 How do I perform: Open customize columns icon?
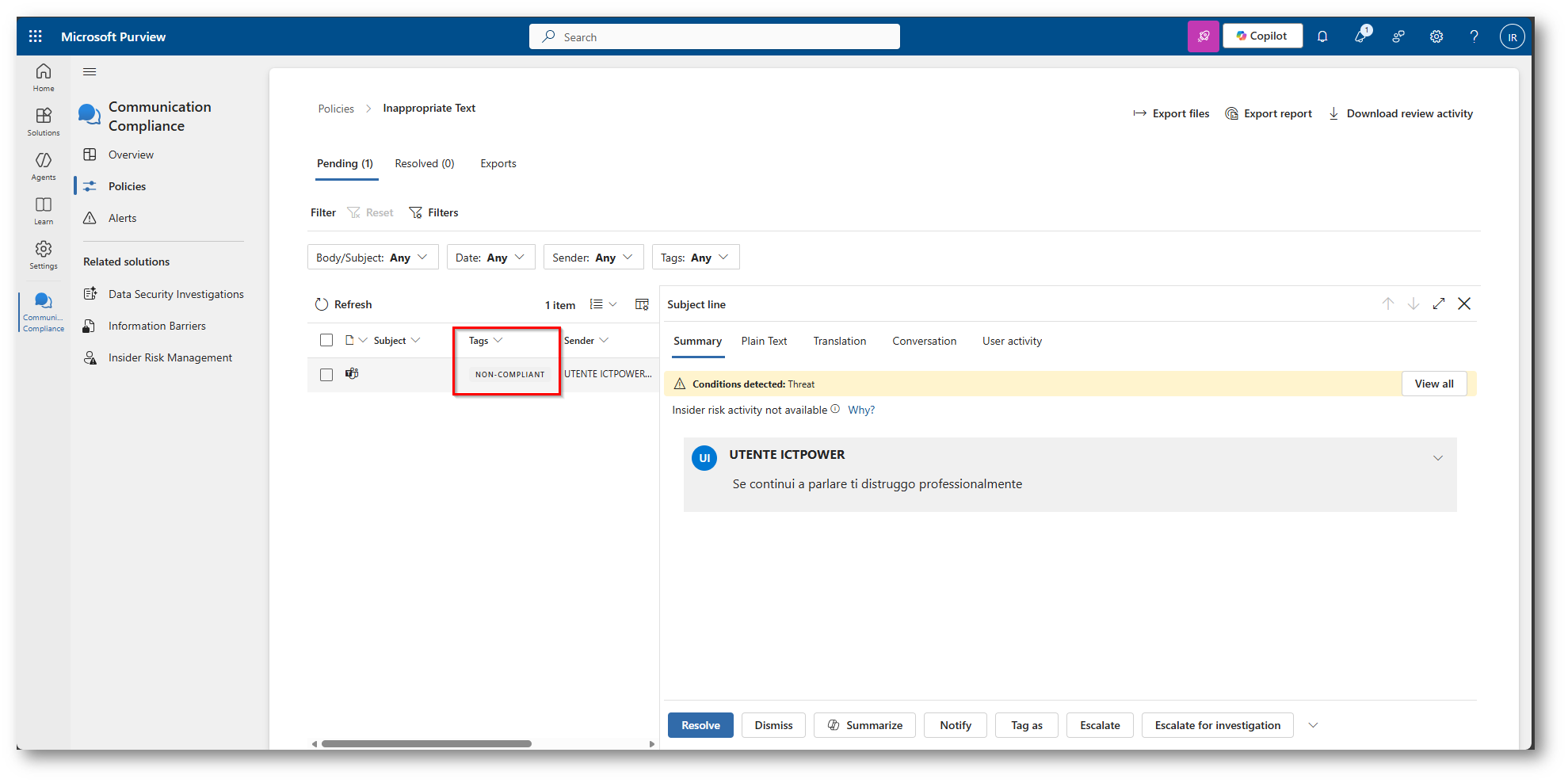(x=642, y=304)
